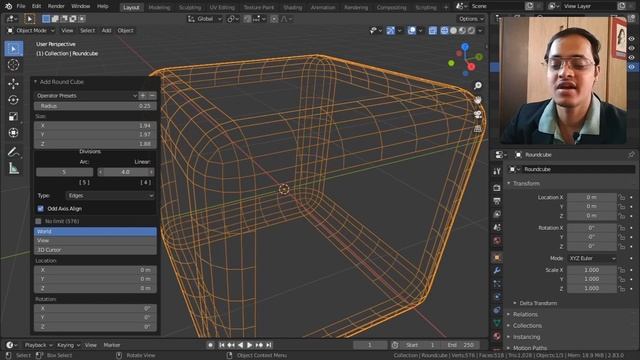Adjust the Radius slider field

[x=95, y=106]
